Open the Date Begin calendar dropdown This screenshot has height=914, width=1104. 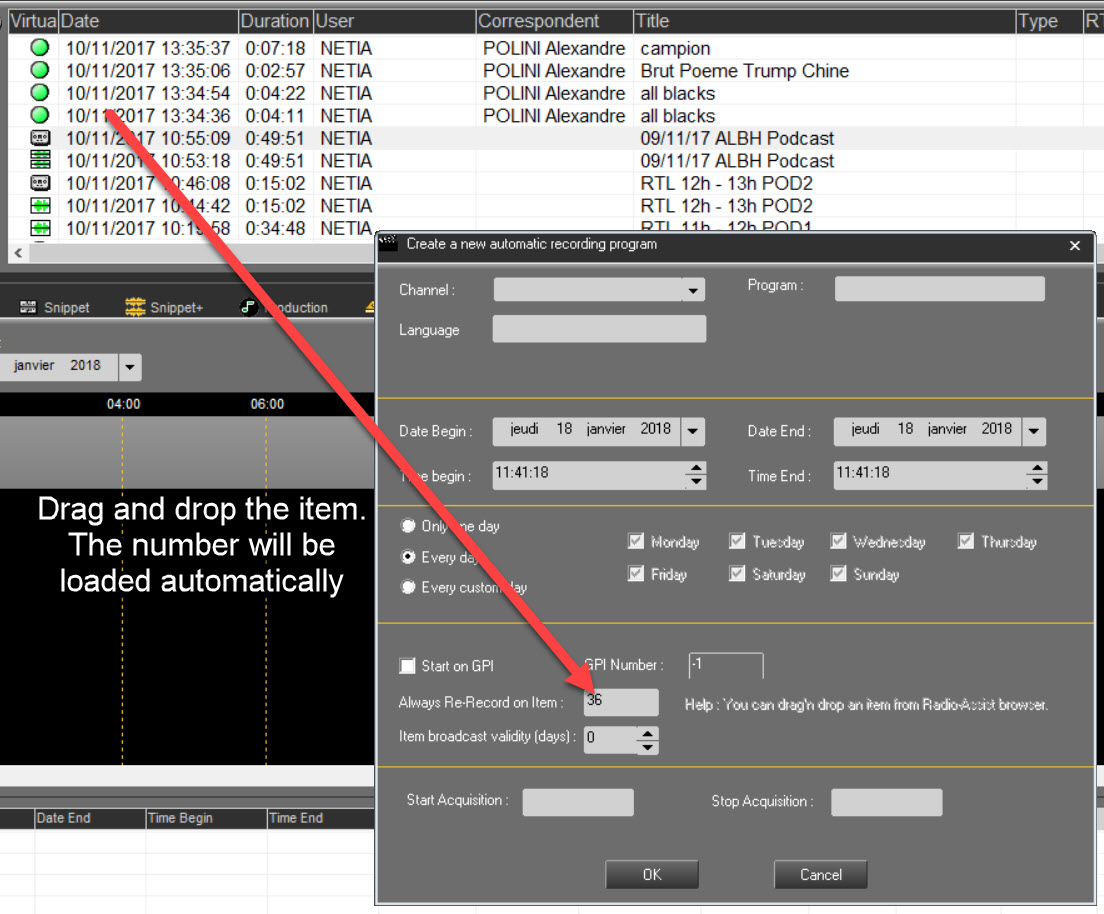coord(692,432)
